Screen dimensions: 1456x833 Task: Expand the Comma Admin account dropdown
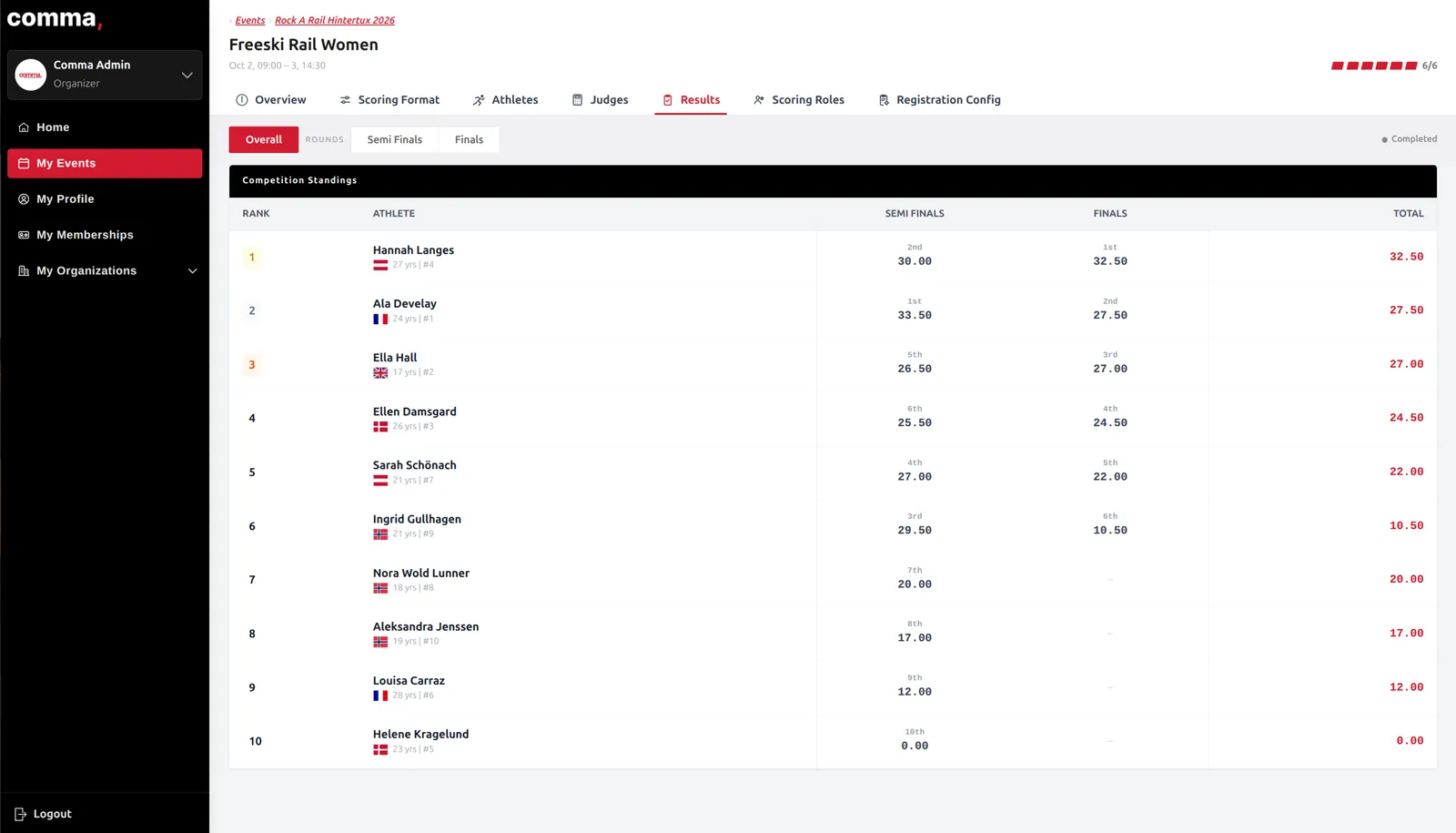pyautogui.click(x=187, y=75)
